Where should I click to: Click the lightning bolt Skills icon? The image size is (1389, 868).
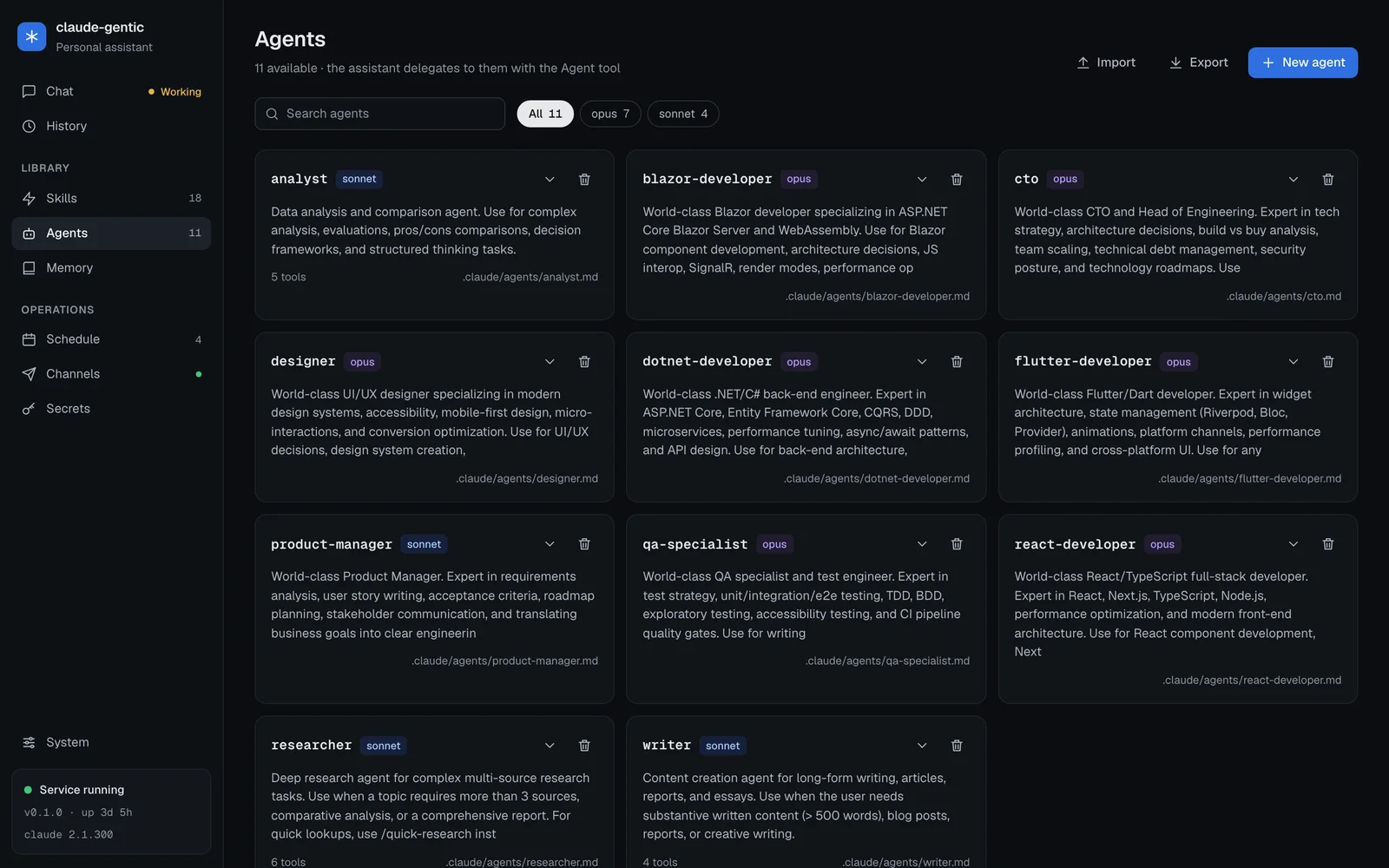(x=29, y=199)
